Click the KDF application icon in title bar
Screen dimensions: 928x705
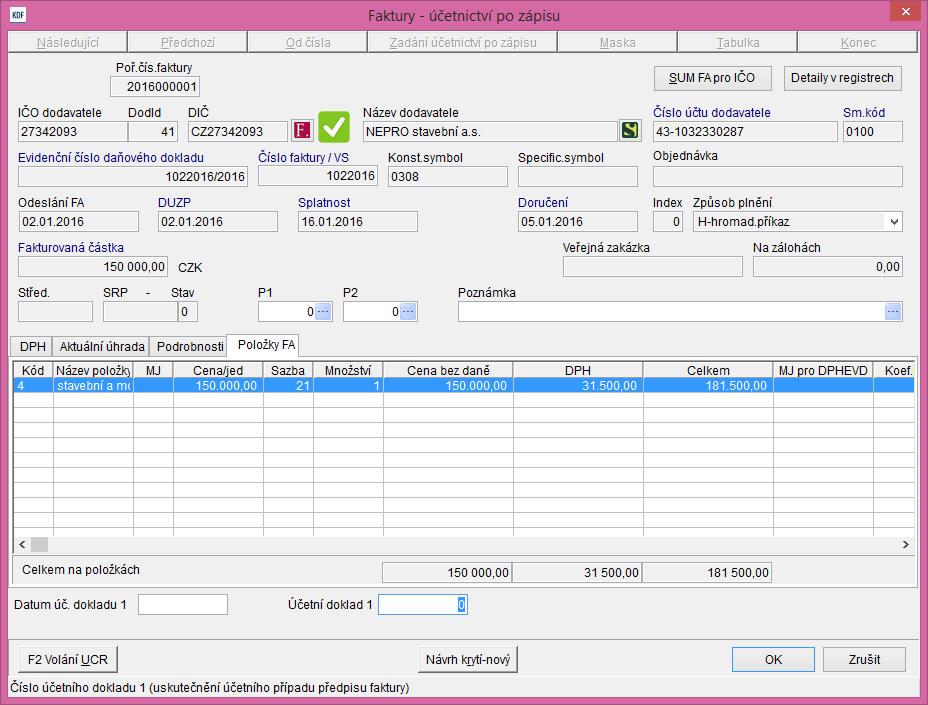click(18, 15)
